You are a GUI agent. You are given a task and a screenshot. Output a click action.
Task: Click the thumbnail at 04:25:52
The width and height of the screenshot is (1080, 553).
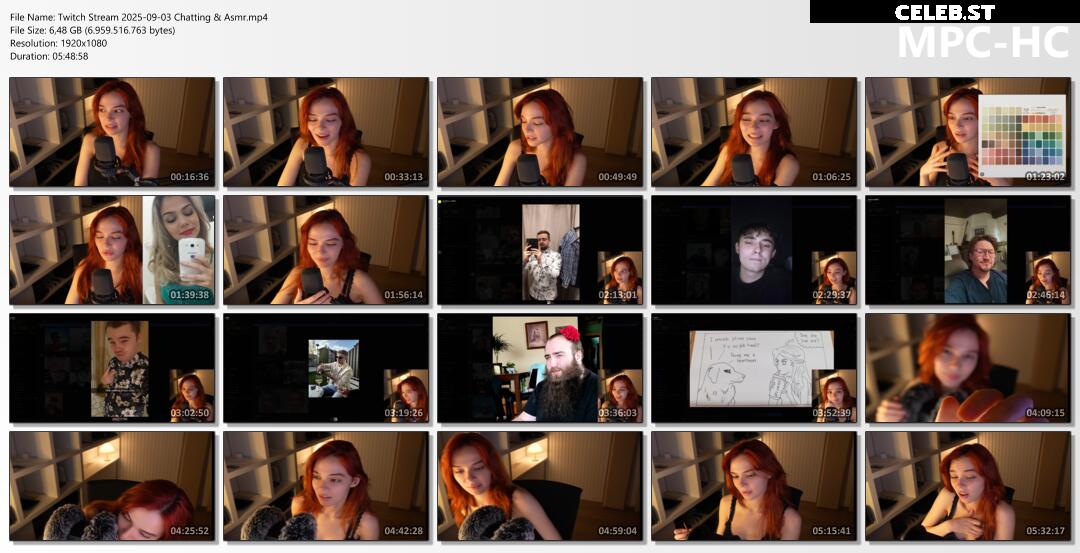[x=112, y=486]
